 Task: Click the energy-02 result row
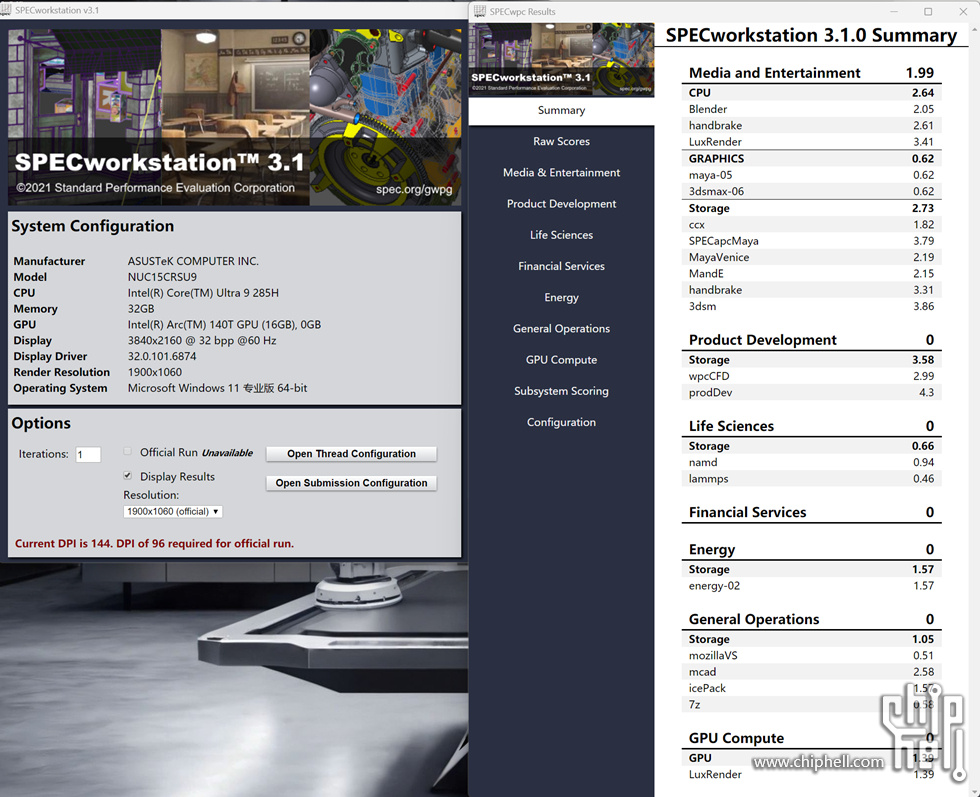[811, 586]
